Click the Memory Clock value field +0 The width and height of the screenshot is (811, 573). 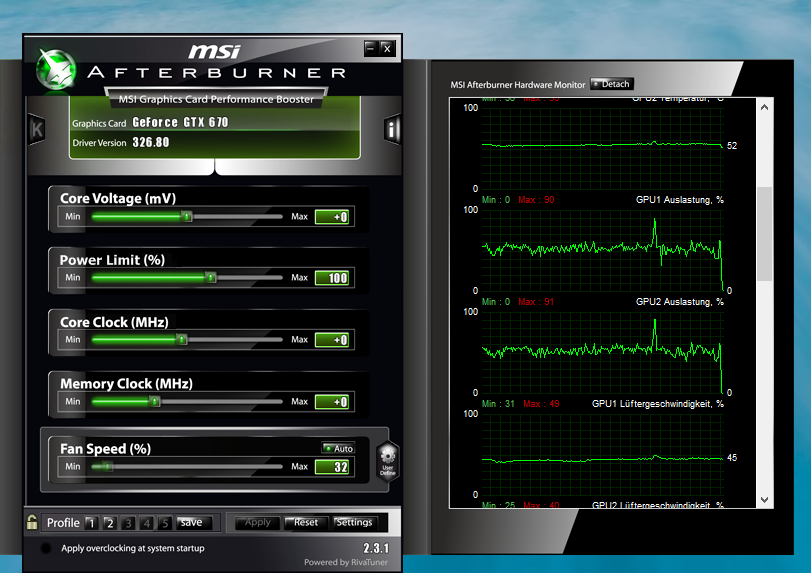point(332,402)
